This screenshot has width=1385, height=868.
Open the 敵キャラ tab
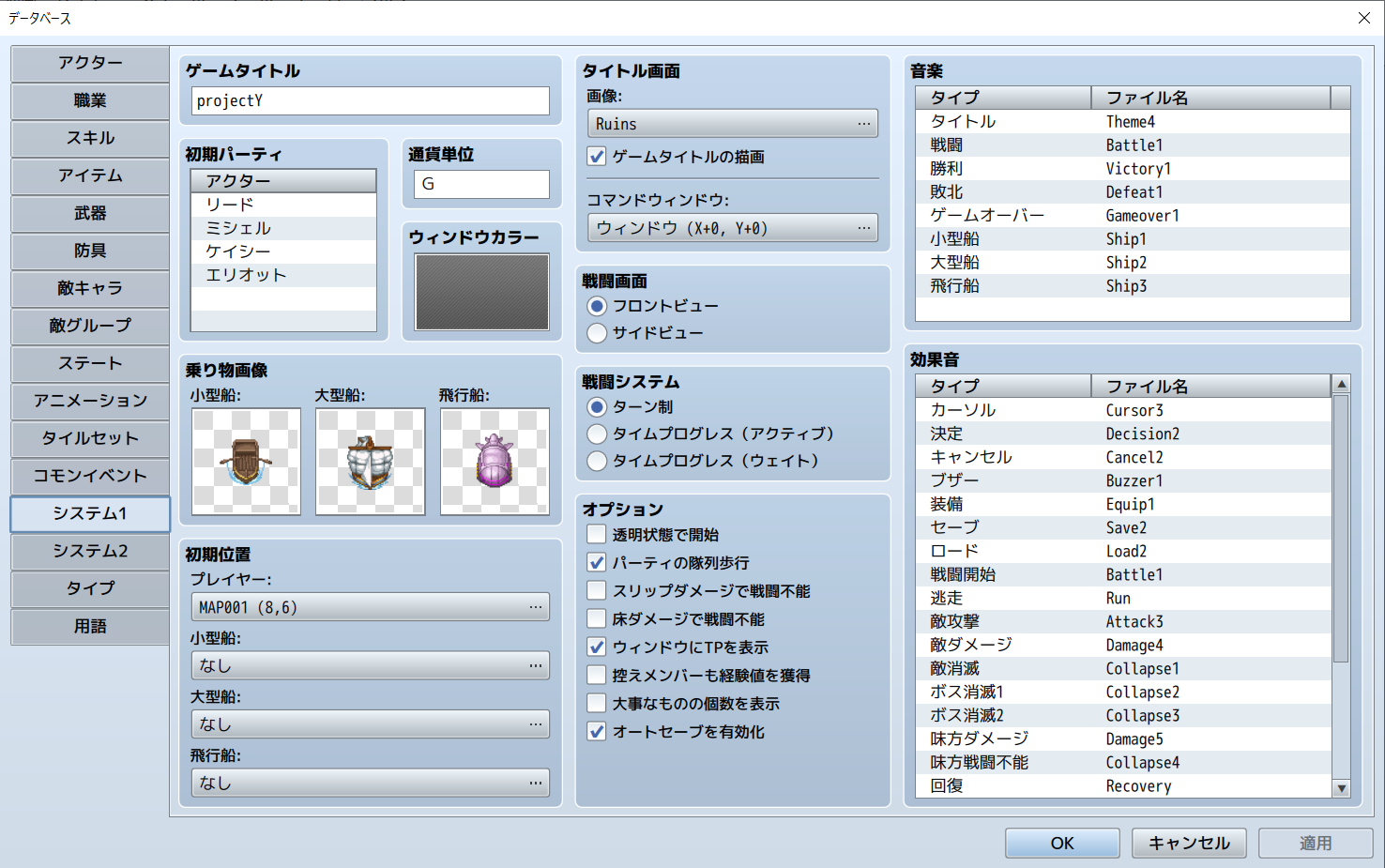point(90,288)
